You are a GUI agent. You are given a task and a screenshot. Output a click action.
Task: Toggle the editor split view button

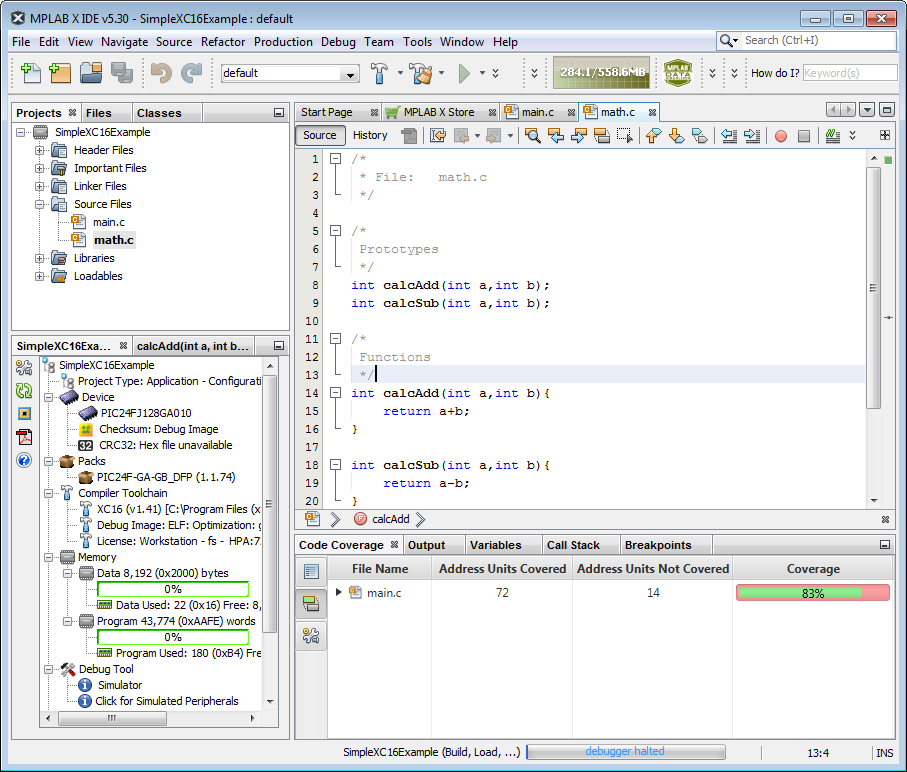[x=885, y=135]
